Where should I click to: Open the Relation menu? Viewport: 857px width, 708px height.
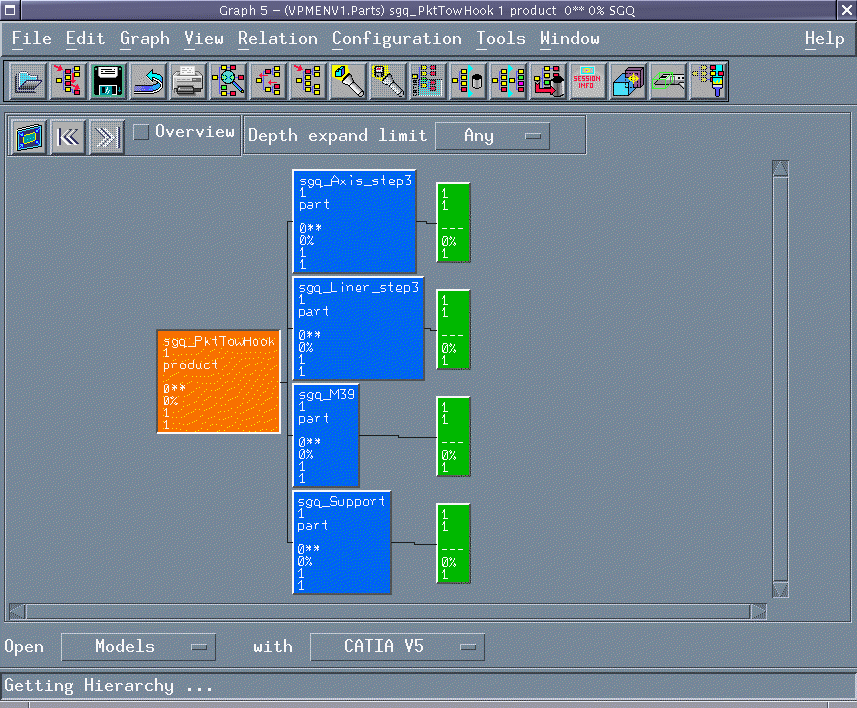pyautogui.click(x=277, y=39)
